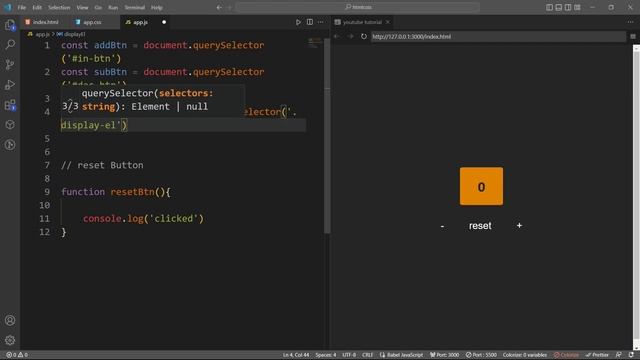Change indentation via Spaces: 4
640x360 pixels.
[x=326, y=355]
